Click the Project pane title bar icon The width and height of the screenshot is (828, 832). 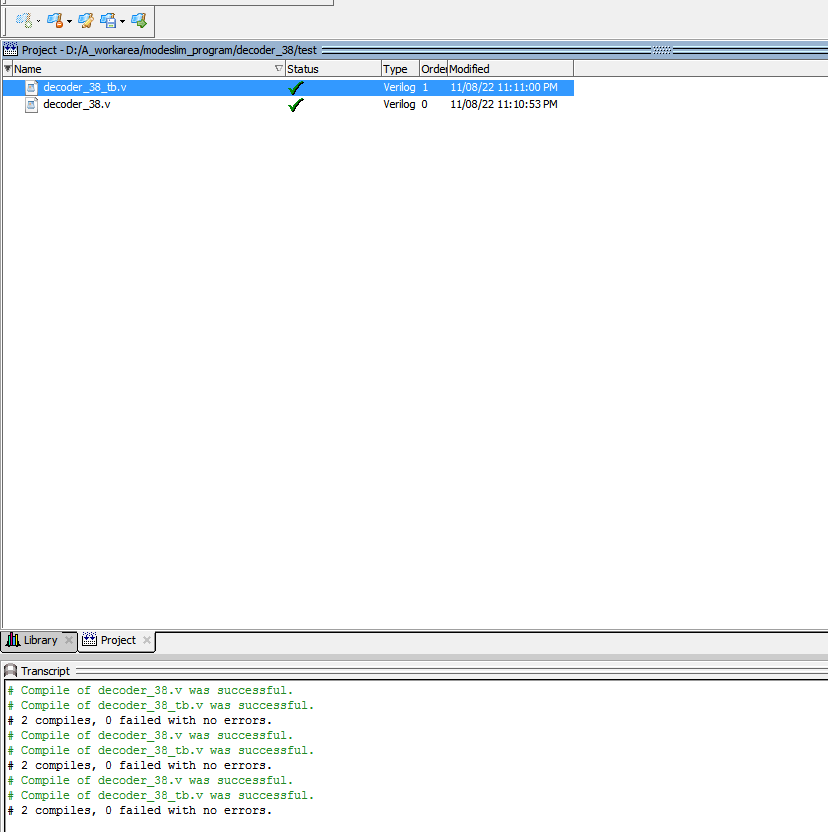10,50
